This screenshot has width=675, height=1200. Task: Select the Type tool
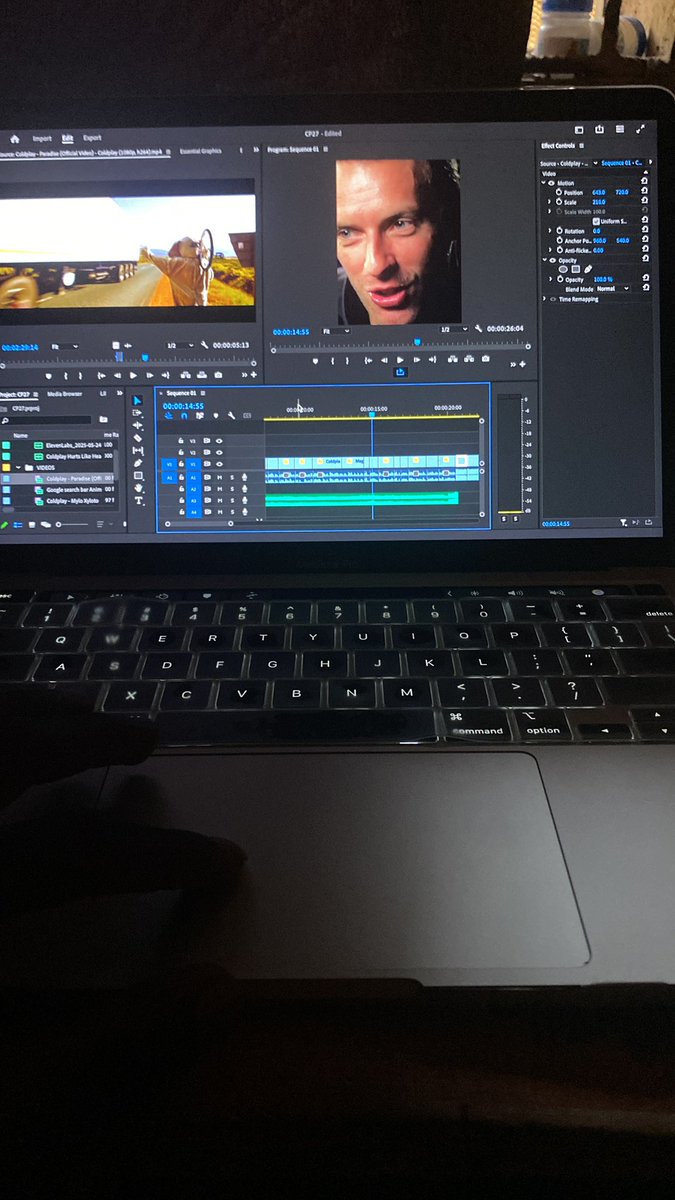[137, 500]
